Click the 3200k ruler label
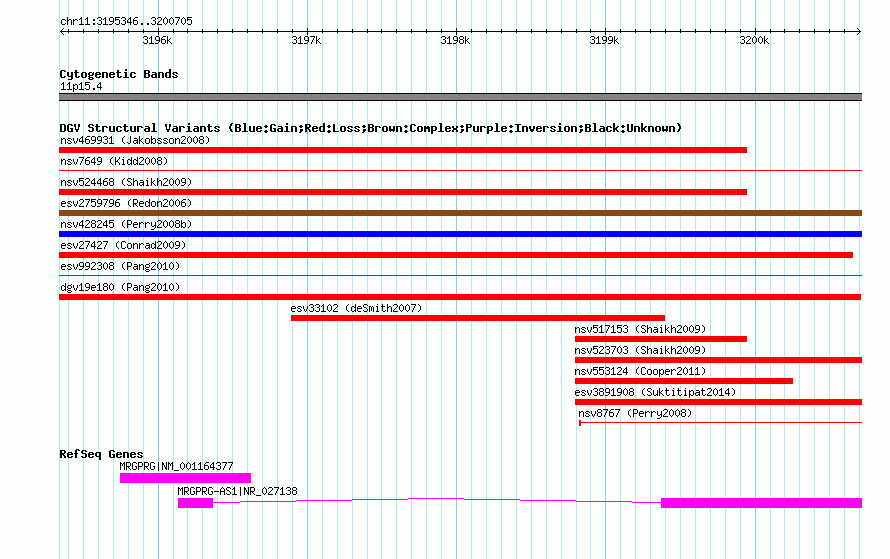The width and height of the screenshot is (890, 559). tap(754, 40)
